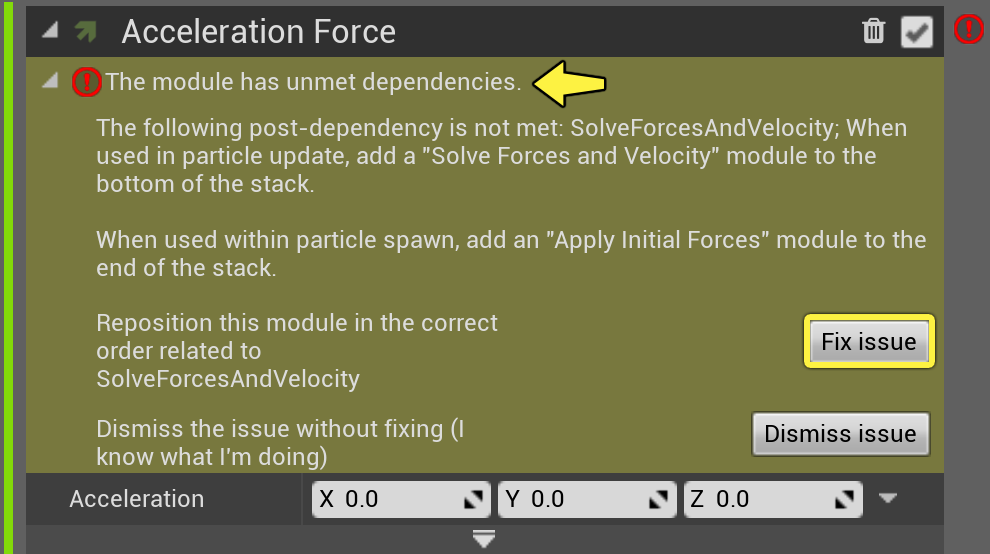The image size is (990, 554).
Task: Click the red warning icon next to unmet dependencies
Action: pyautogui.click(x=86, y=82)
